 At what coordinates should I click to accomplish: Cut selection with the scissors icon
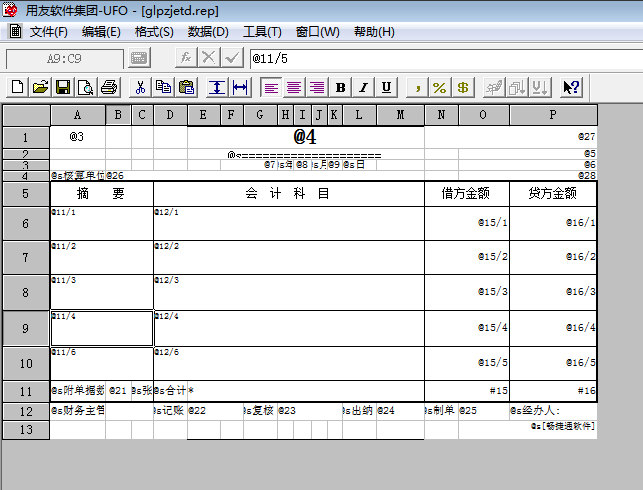tap(141, 87)
